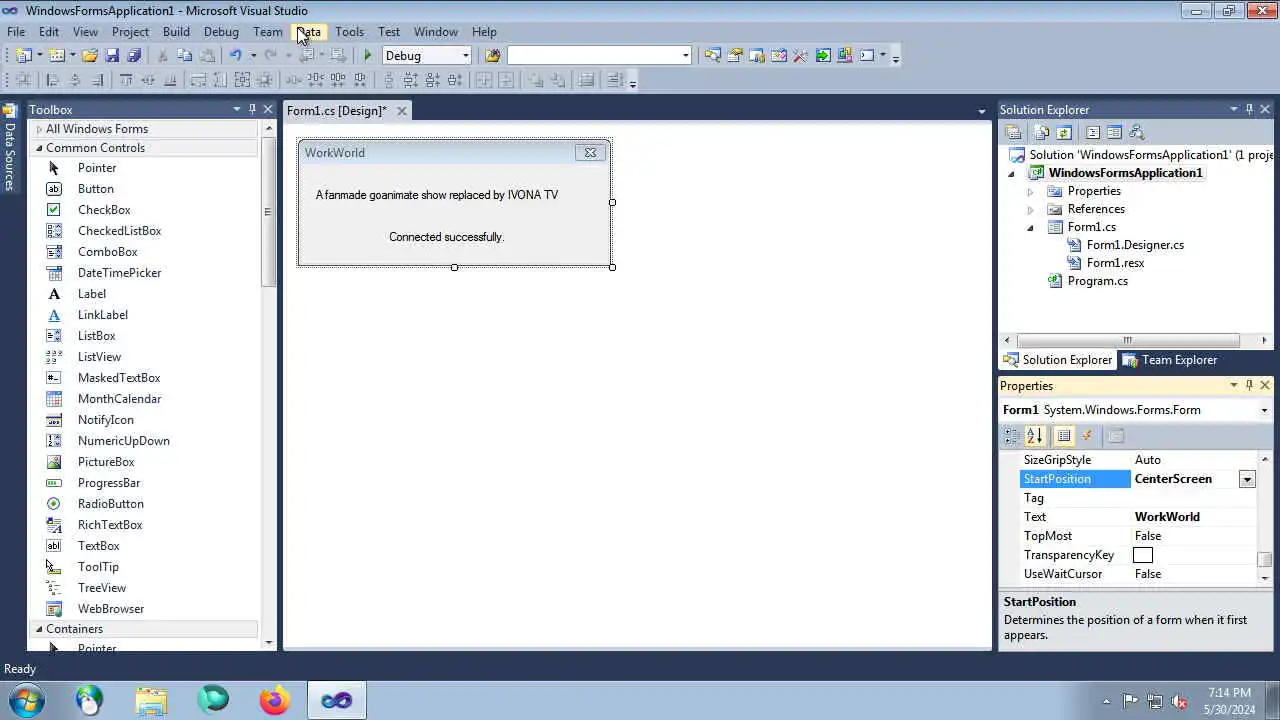Click the Find in Files icon
Image resolution: width=1280 pixels, height=720 pixels.
pos(492,56)
